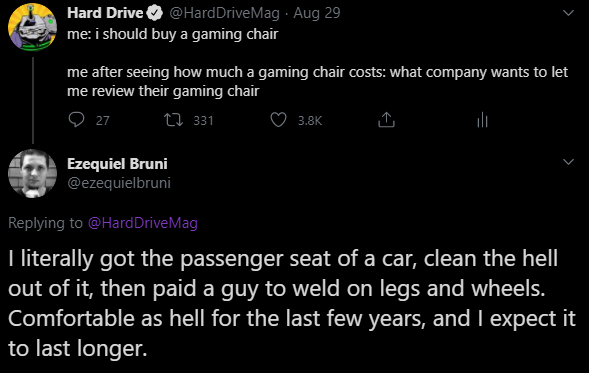
Task: Click the 3.8K likes count
Action: 310,121
